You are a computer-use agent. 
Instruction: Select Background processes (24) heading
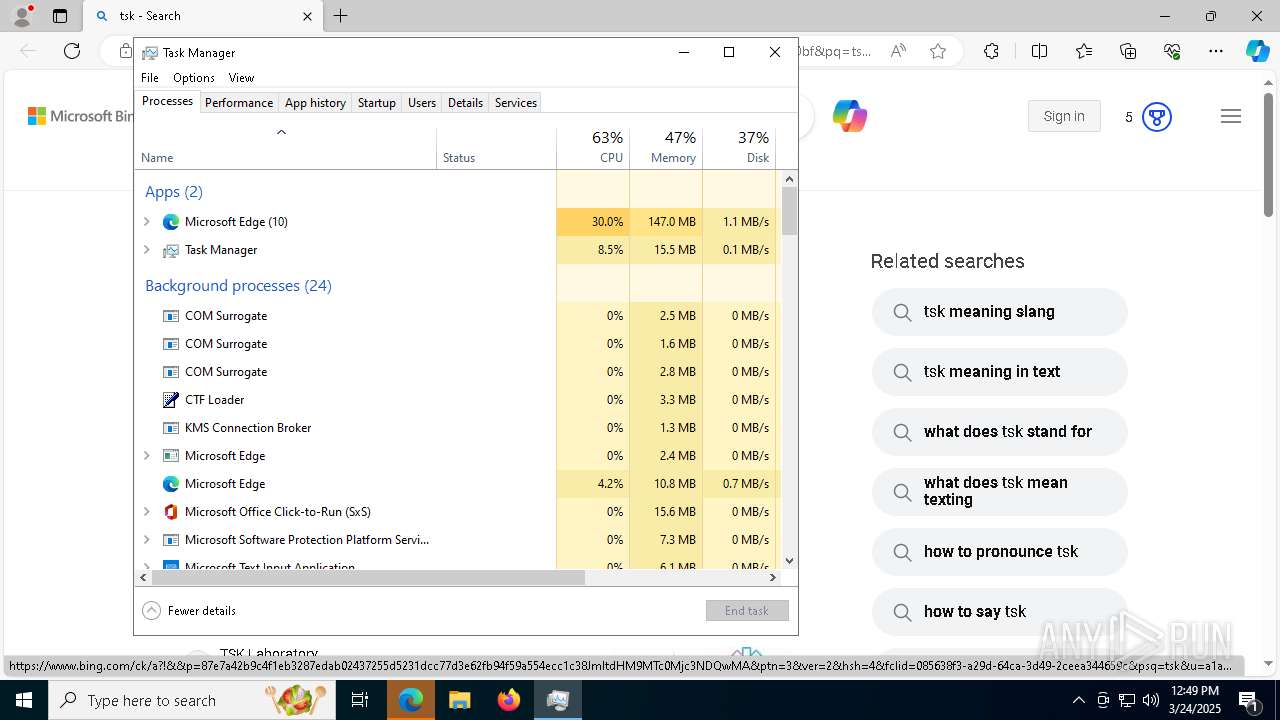tap(238, 286)
